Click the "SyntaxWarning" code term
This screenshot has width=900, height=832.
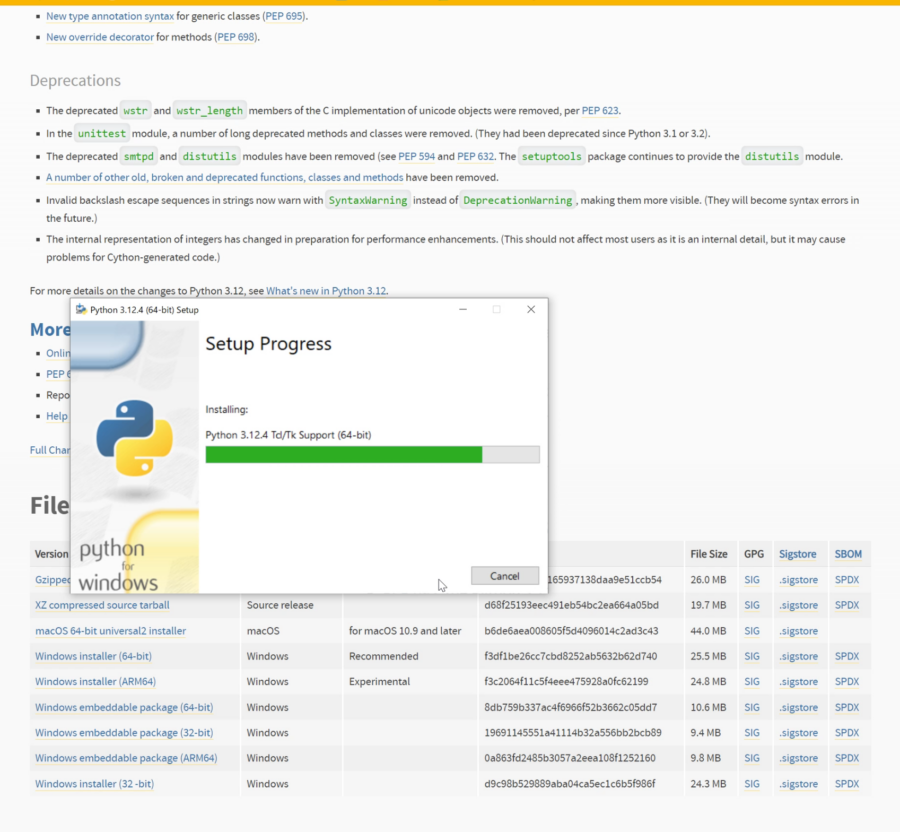pyautogui.click(x=368, y=200)
